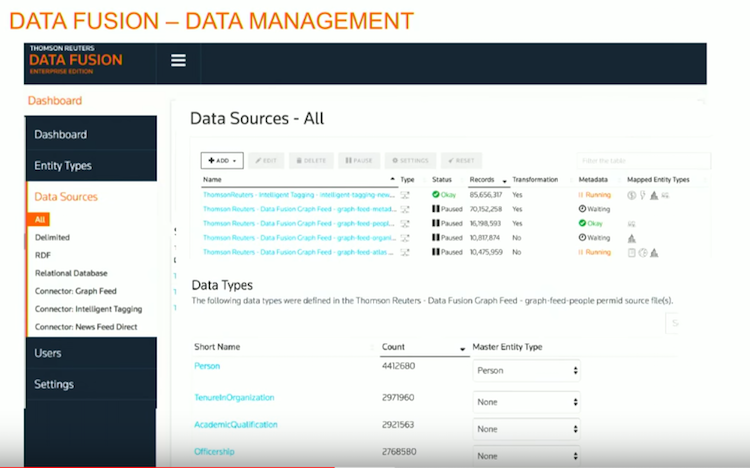Open the Add dropdown button

click(x=222, y=161)
